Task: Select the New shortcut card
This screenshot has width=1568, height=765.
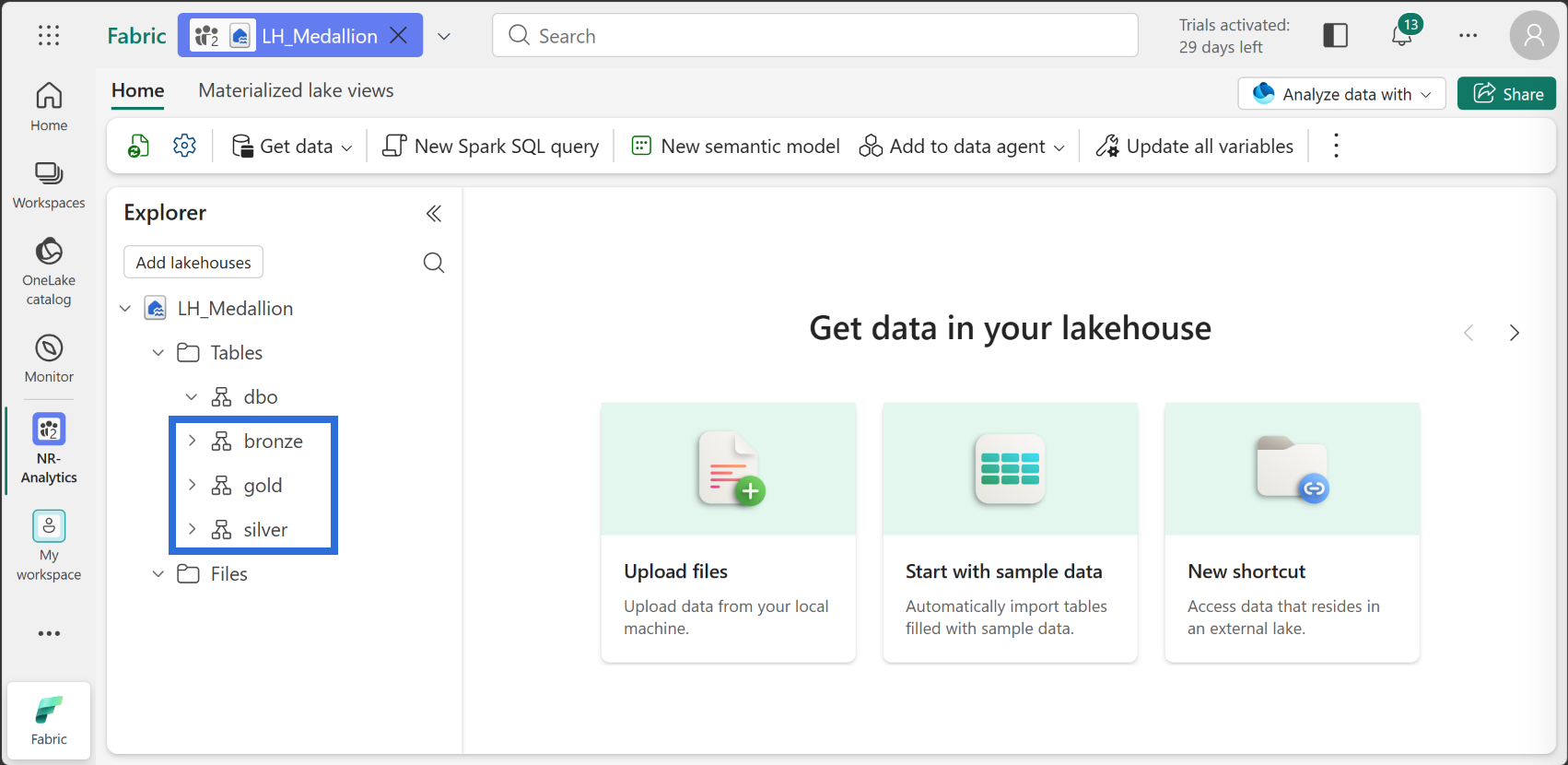Action: click(1292, 532)
